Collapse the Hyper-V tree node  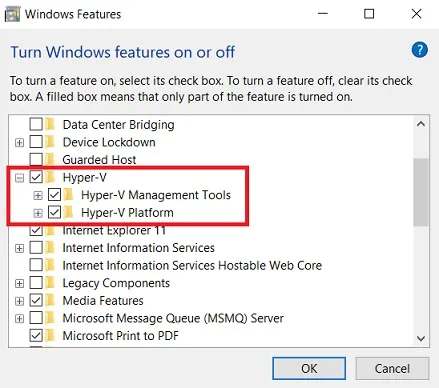[20, 178]
